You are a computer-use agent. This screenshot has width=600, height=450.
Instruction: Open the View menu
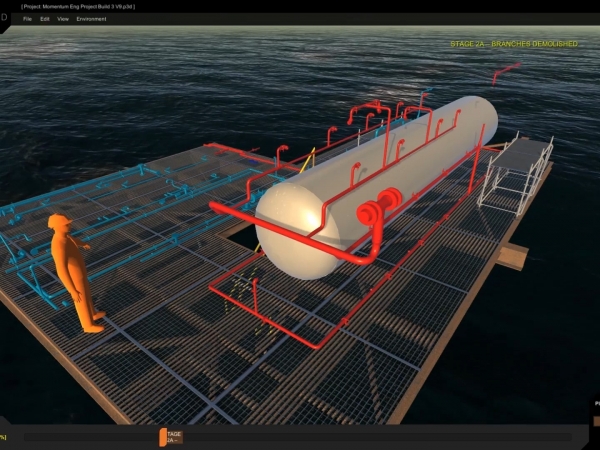pyautogui.click(x=63, y=19)
